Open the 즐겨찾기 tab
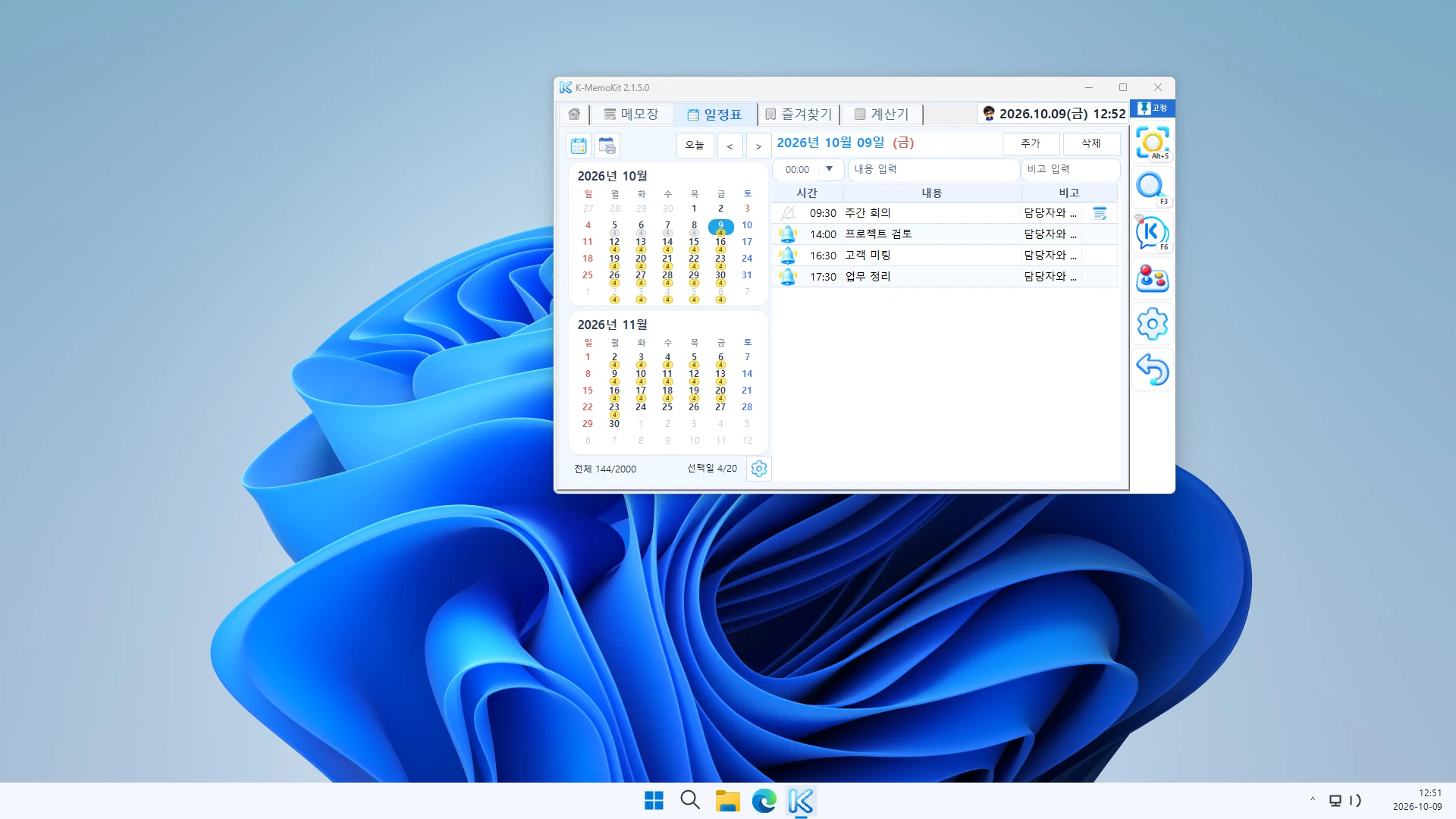 799,114
